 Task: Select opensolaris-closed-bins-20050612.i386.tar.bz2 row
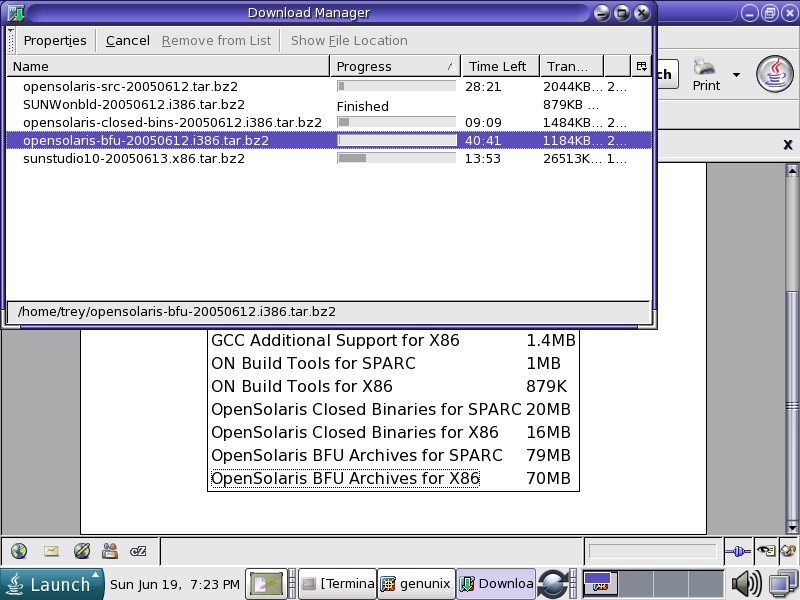[329, 122]
